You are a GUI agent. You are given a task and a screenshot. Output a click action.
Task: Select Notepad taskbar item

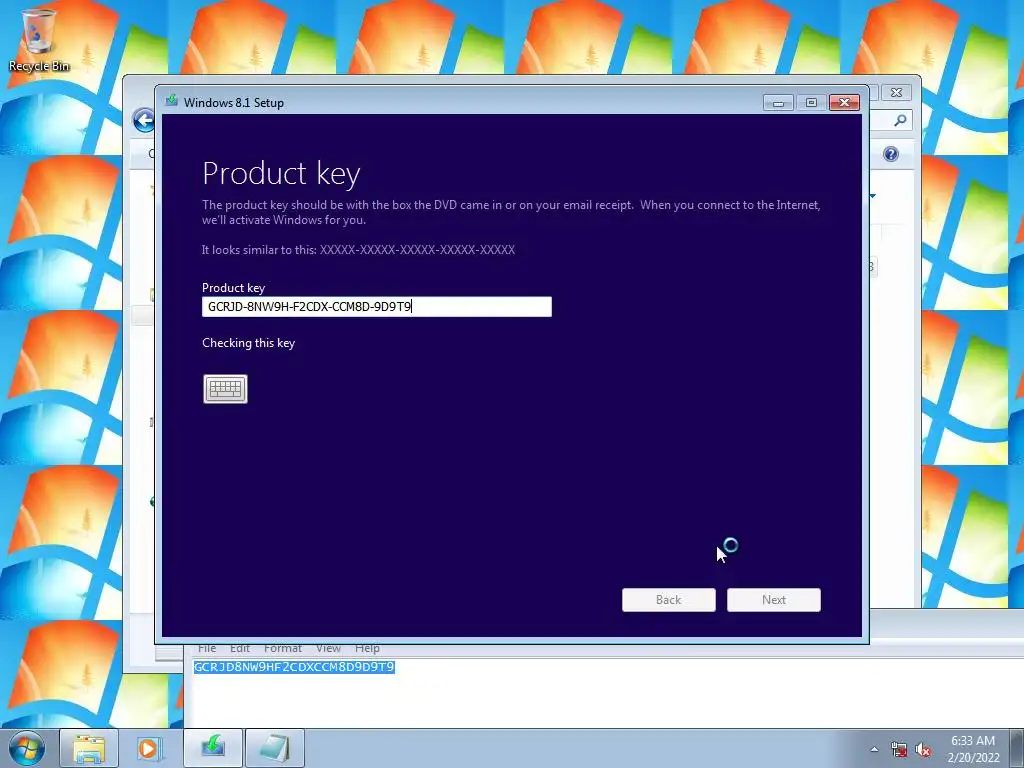(x=275, y=748)
